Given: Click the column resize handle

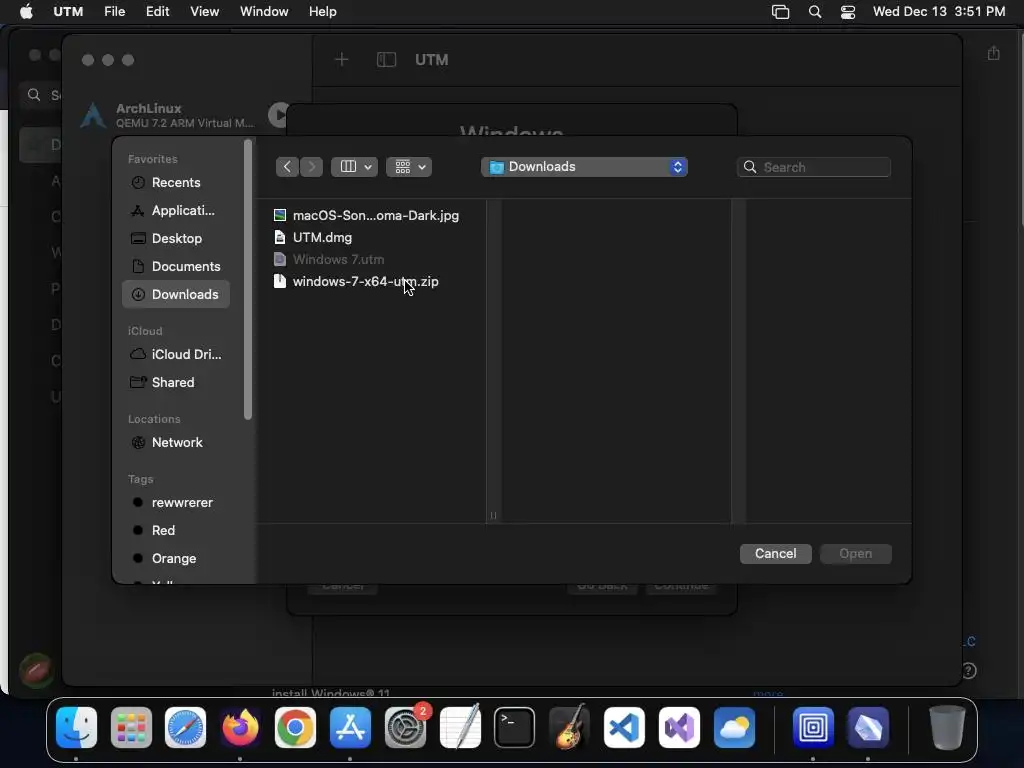Looking at the screenshot, I should (493, 516).
